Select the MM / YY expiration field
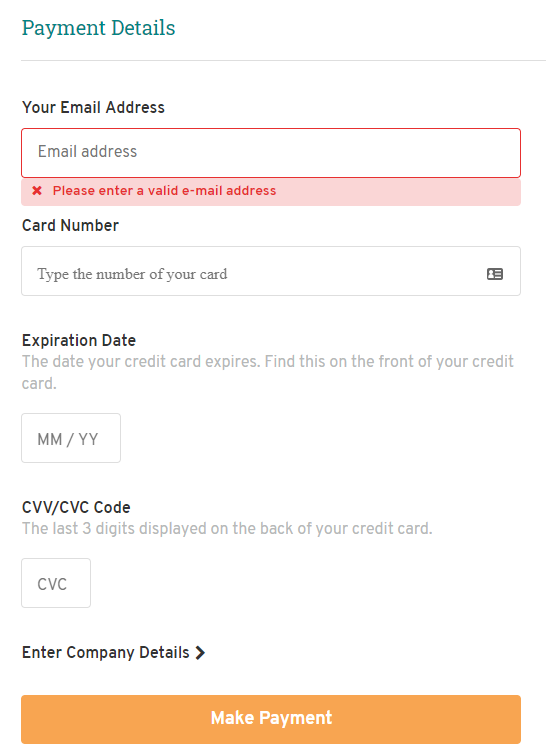 point(71,438)
